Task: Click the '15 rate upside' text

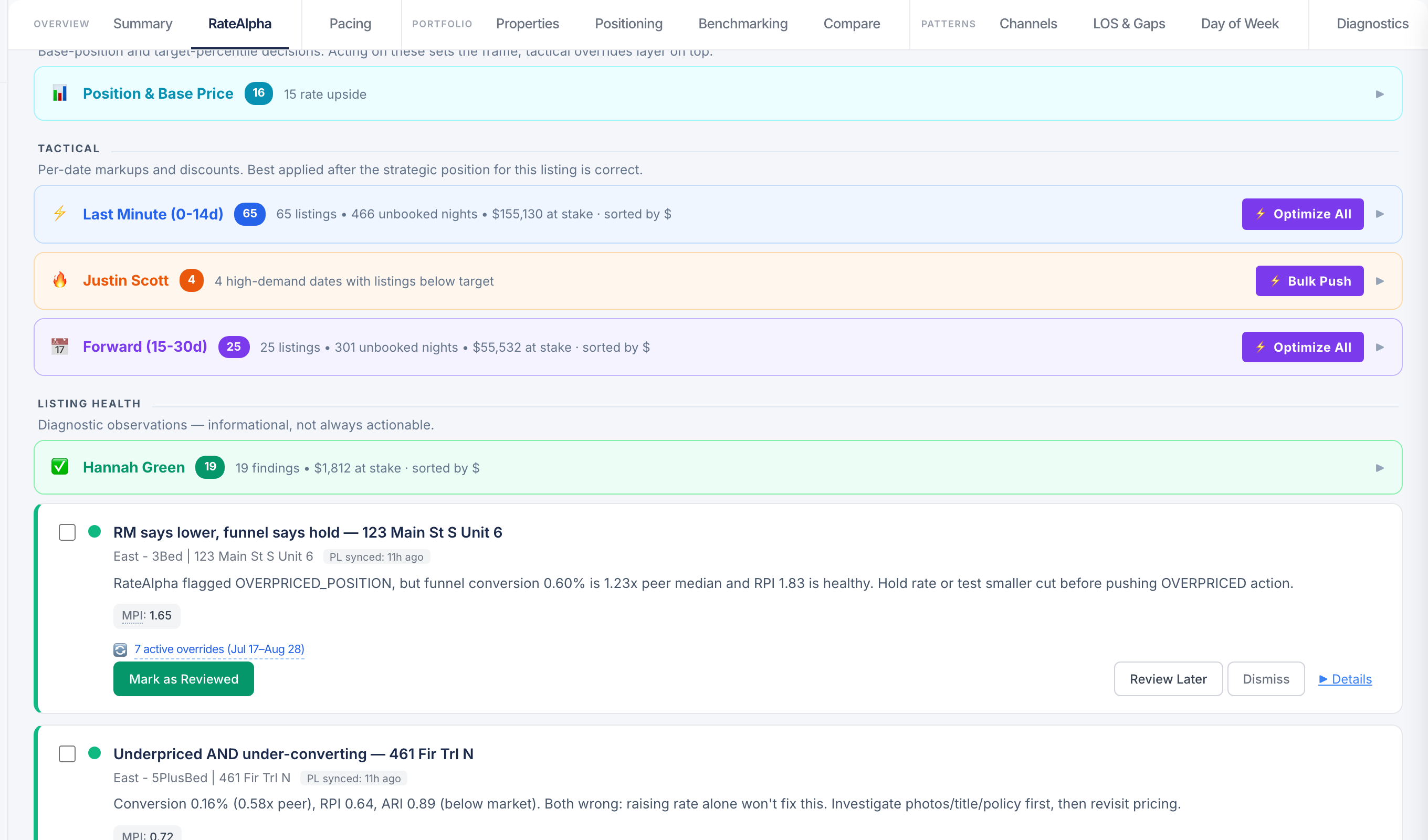Action: [324, 94]
